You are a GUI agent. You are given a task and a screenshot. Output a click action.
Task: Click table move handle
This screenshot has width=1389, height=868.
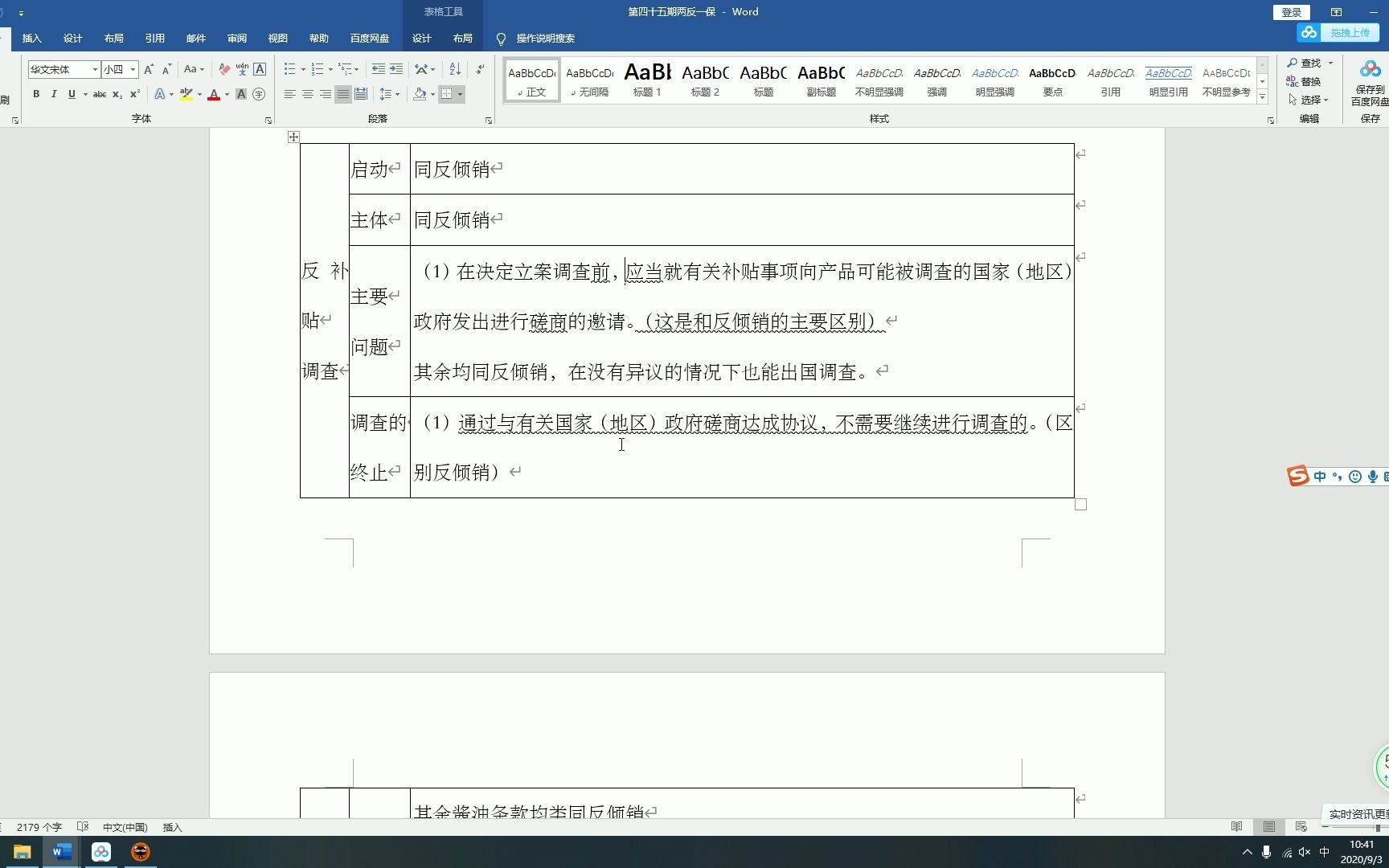(293, 137)
